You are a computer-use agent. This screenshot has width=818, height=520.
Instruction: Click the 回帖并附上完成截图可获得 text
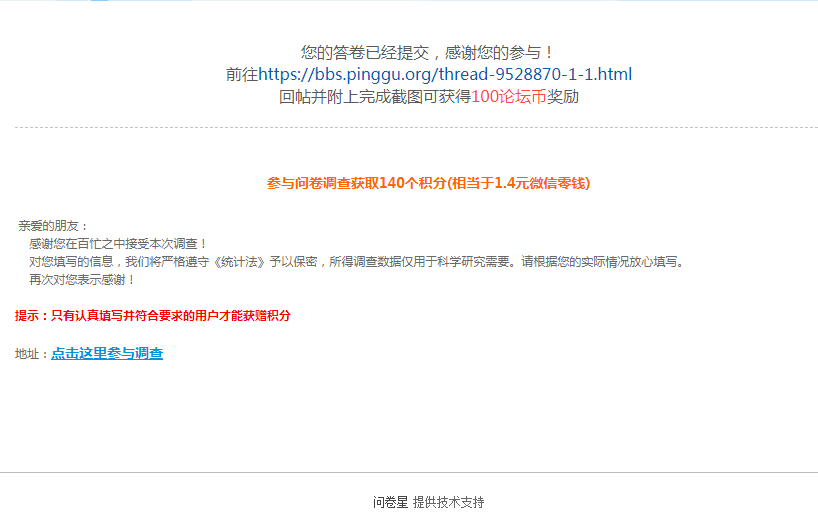375,97
